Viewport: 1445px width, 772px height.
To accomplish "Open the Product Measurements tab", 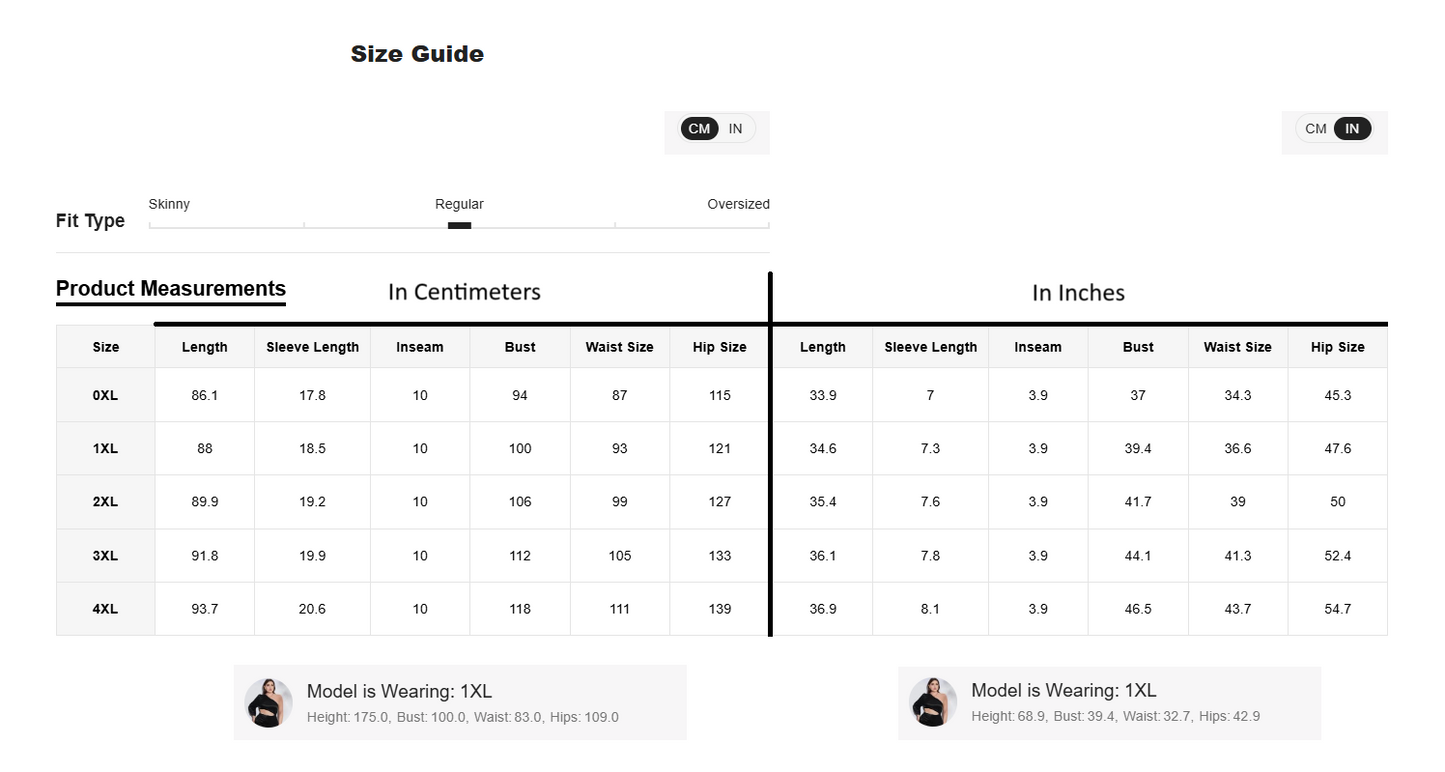I will click(x=171, y=289).
